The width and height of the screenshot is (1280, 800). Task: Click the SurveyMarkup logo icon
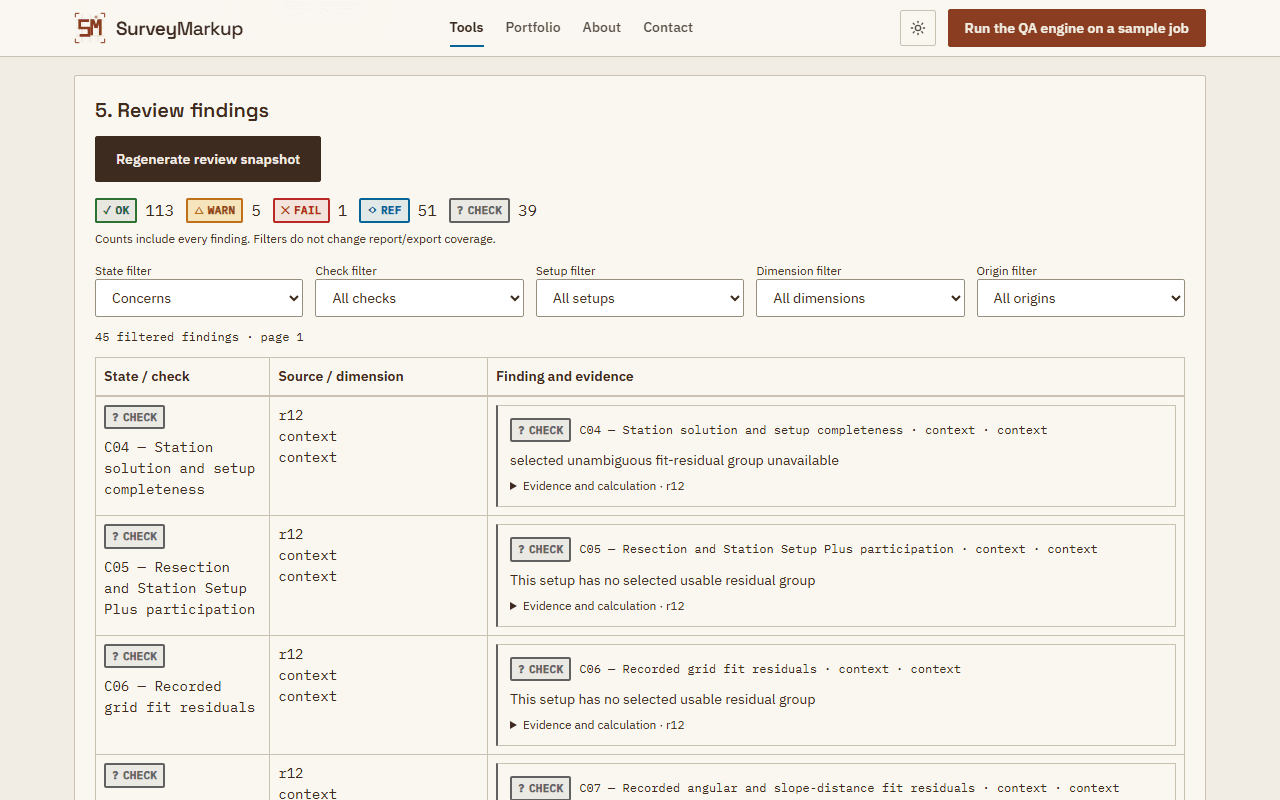tap(90, 28)
